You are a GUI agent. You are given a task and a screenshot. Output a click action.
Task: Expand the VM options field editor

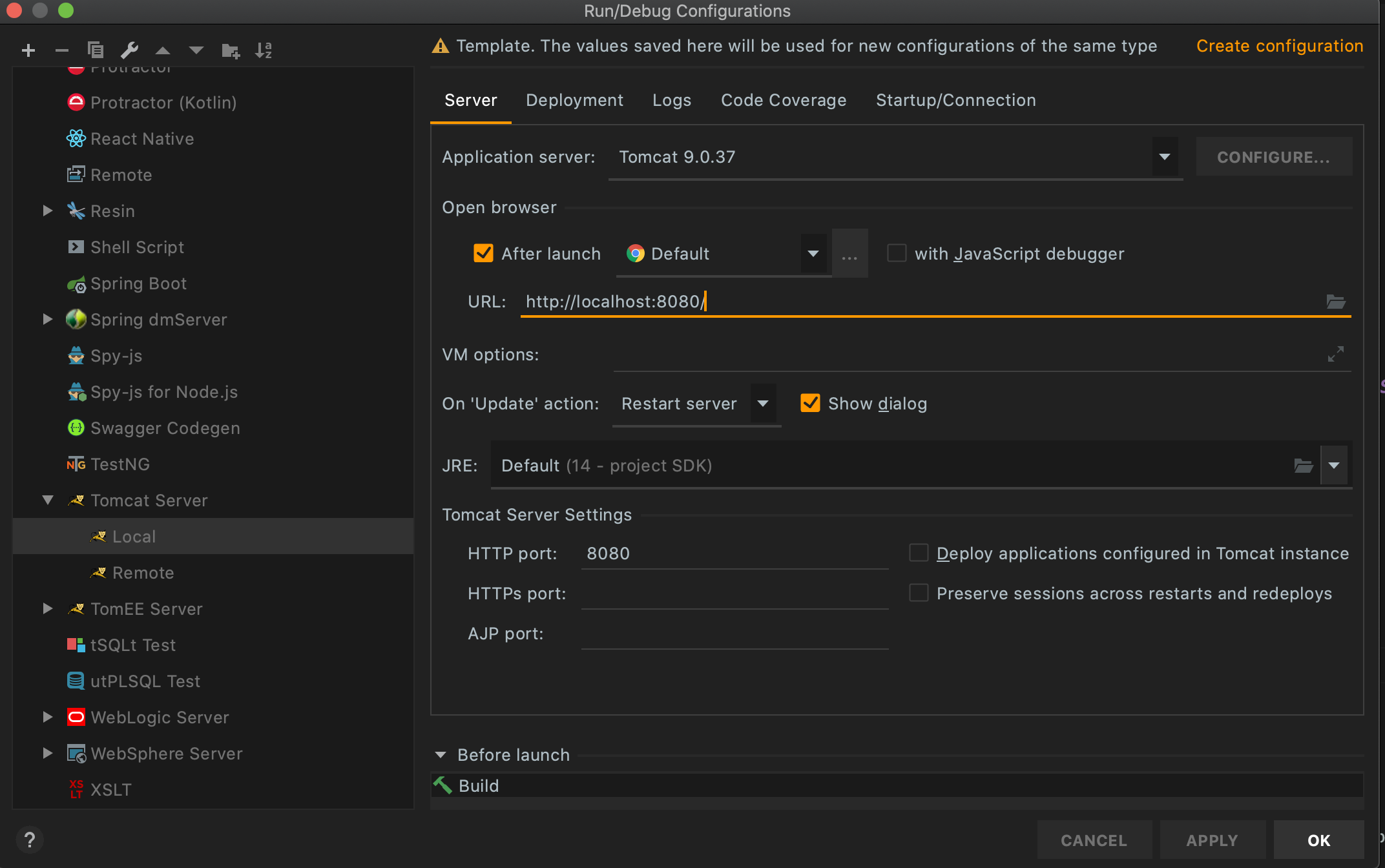click(1335, 354)
